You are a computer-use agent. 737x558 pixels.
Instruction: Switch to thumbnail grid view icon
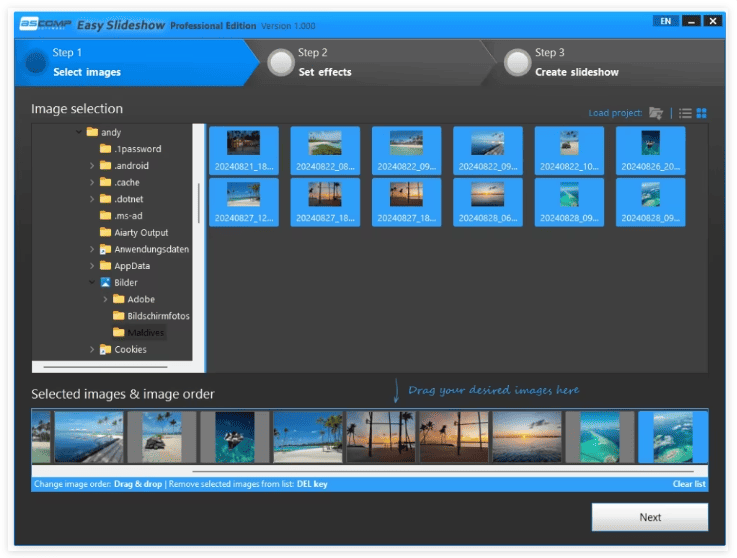(701, 113)
